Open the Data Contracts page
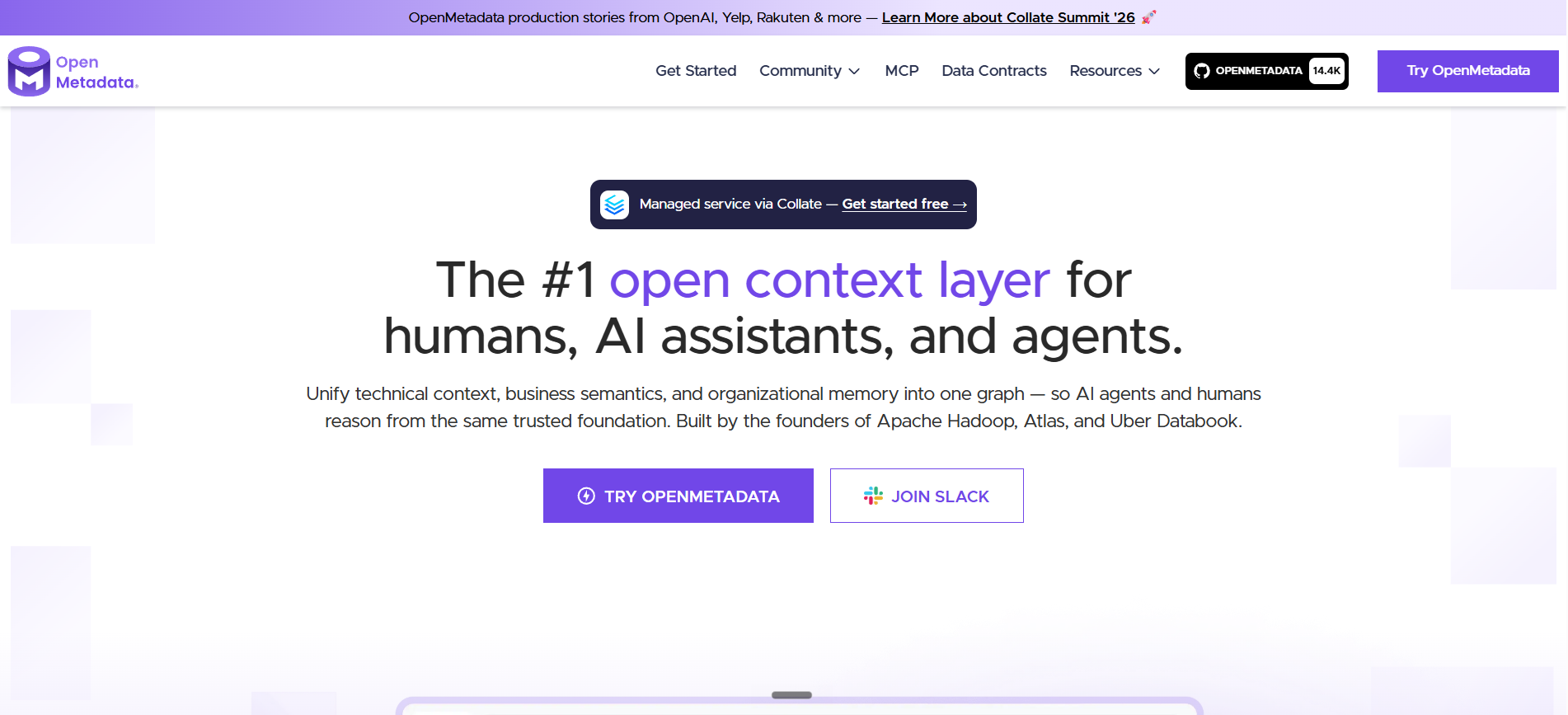 click(994, 71)
